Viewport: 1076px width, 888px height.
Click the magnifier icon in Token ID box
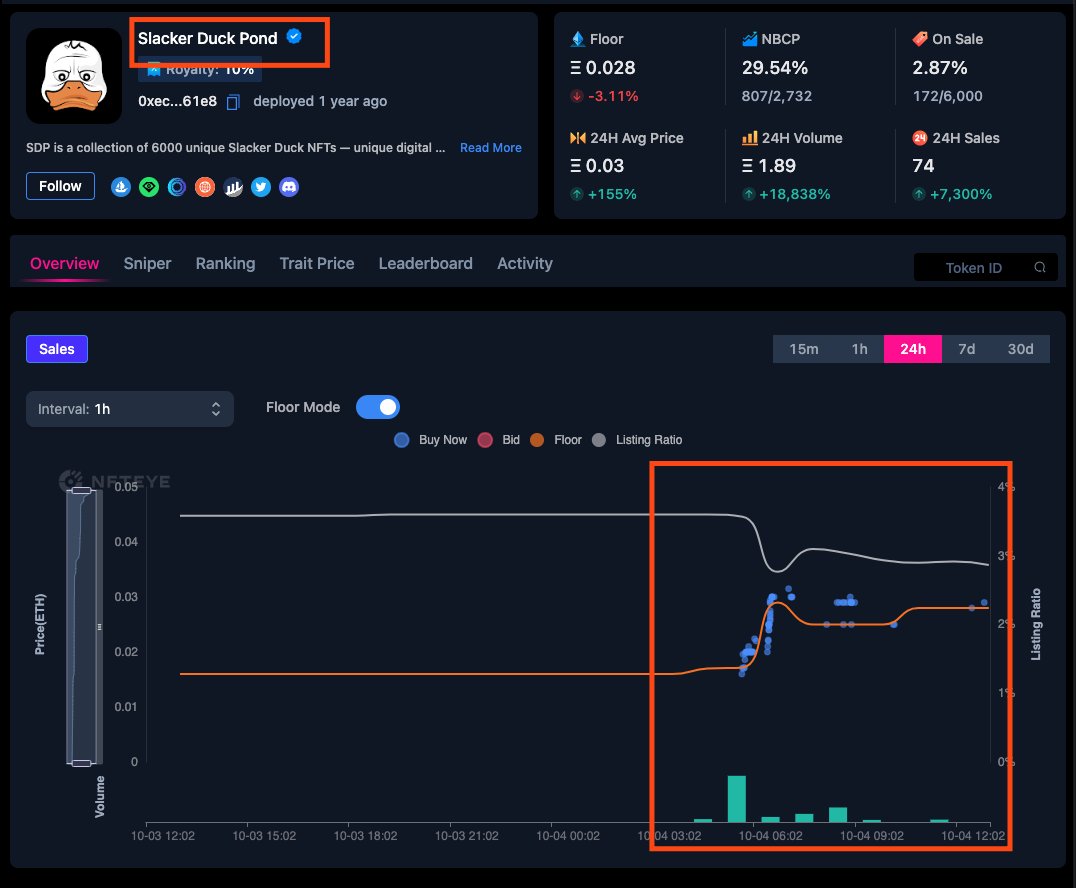point(1040,267)
